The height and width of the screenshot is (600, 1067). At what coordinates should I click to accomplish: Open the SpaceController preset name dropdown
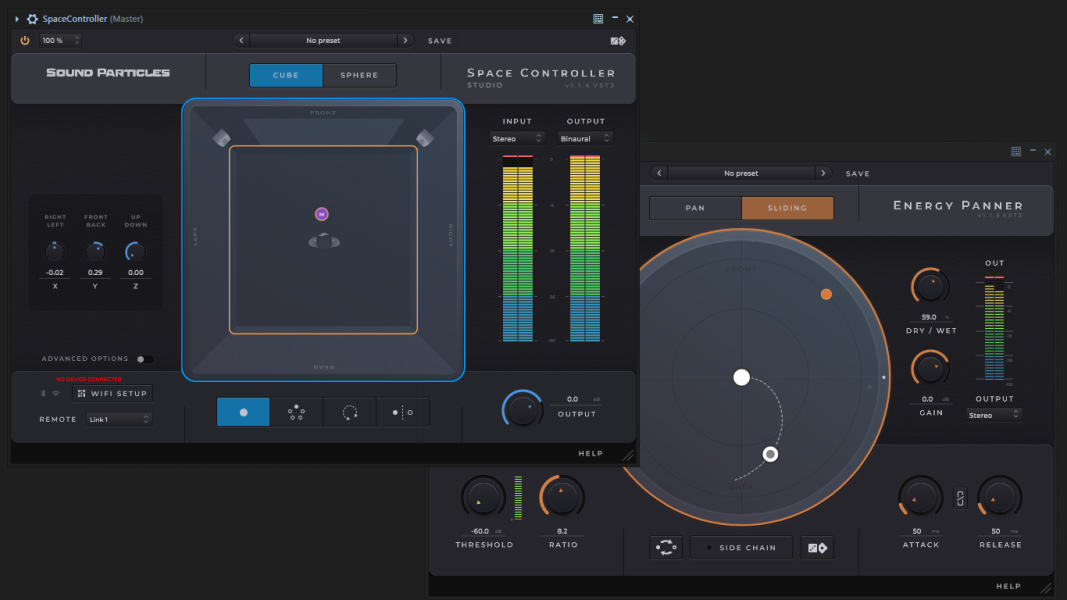[323, 41]
